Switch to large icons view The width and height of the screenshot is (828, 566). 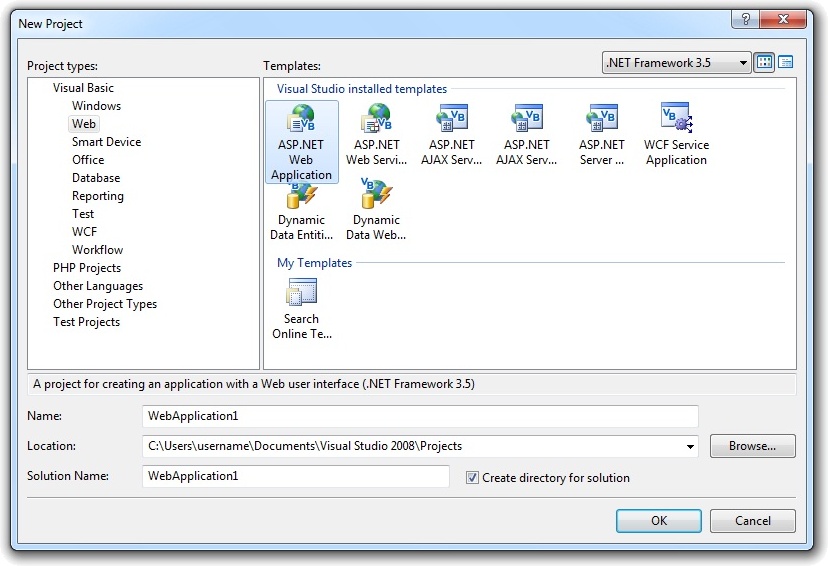pyautogui.click(x=764, y=62)
